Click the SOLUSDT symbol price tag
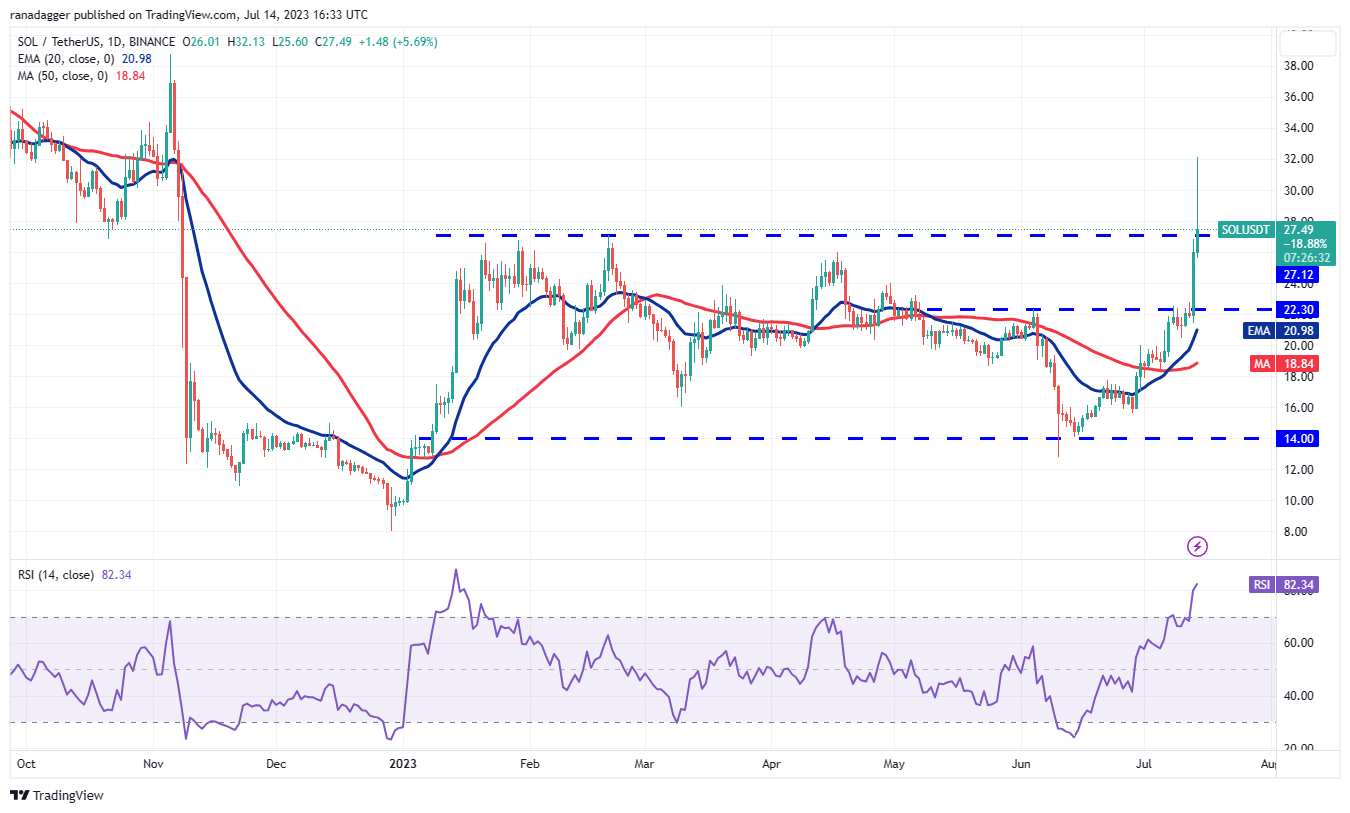Screen dimensions: 1350x813 pyautogui.click(x=1245, y=229)
